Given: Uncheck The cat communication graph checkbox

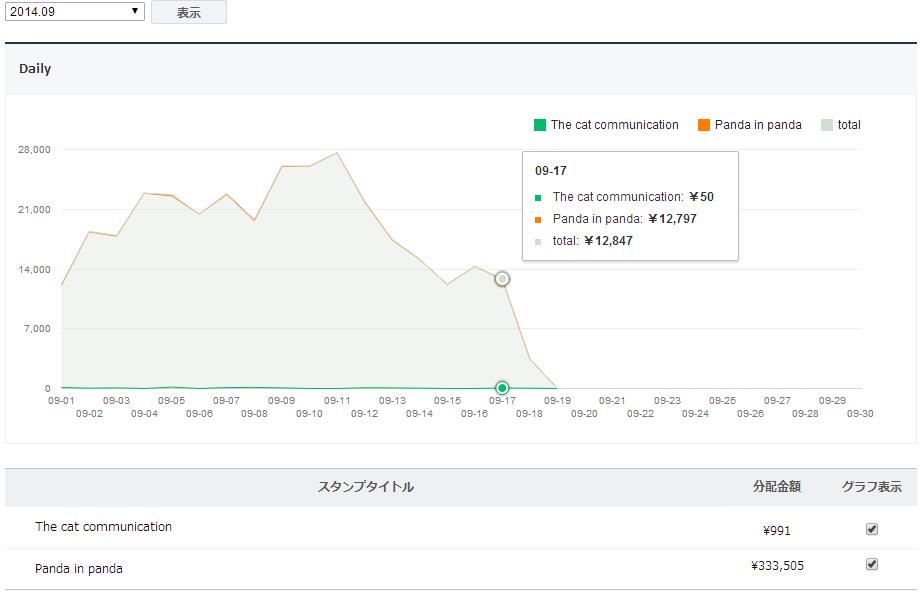Looking at the screenshot, I should point(872,529).
